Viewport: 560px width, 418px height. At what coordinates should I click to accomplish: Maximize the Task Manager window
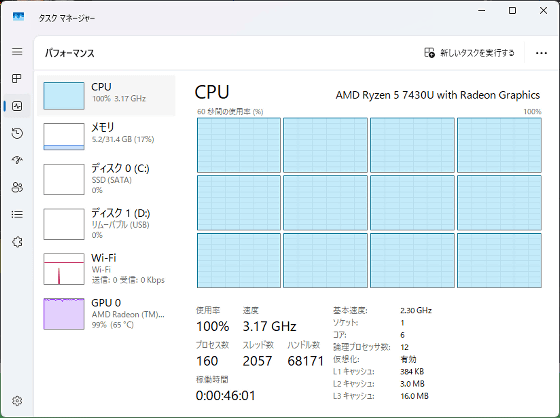[512, 11]
